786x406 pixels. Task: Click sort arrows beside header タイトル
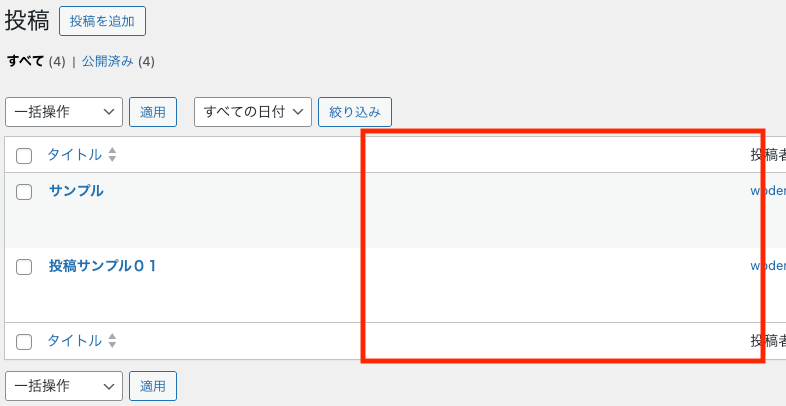[x=112, y=155]
